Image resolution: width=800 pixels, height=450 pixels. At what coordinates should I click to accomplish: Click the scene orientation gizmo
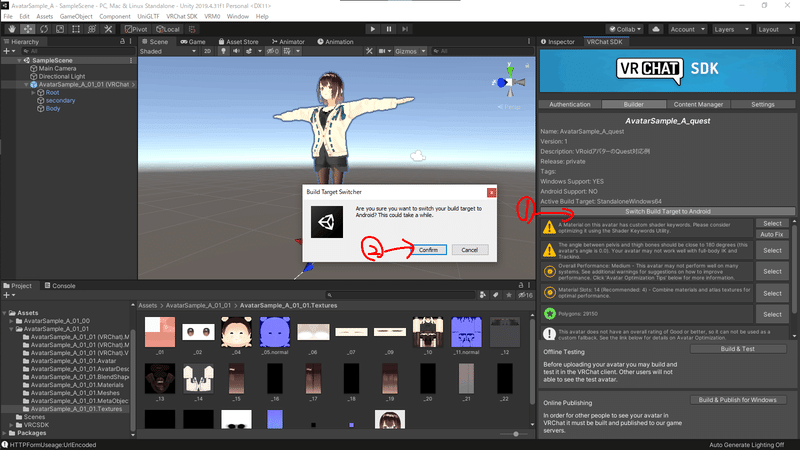509,82
